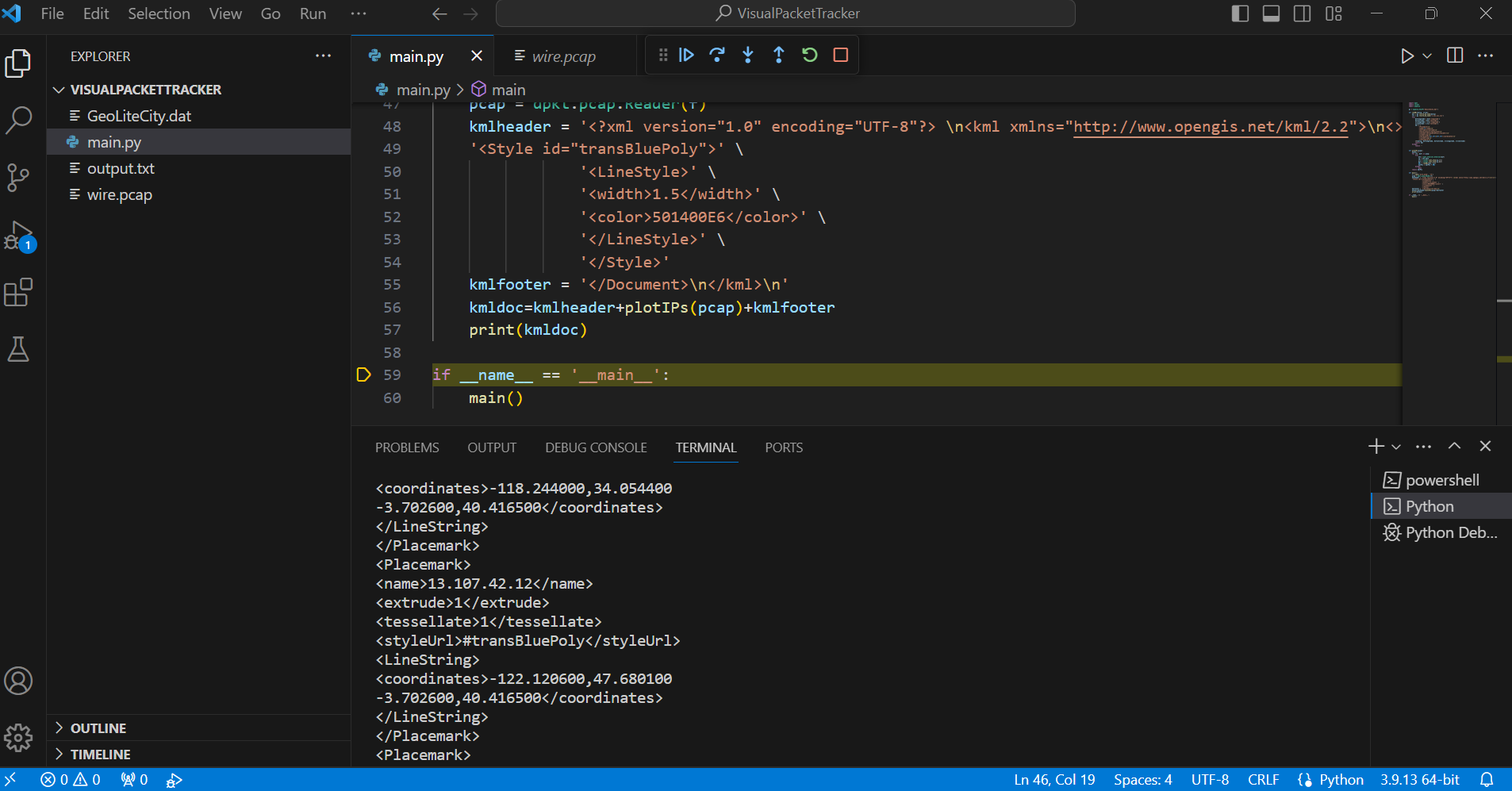
Task: Open the kml opengis URL link
Action: (1211, 126)
